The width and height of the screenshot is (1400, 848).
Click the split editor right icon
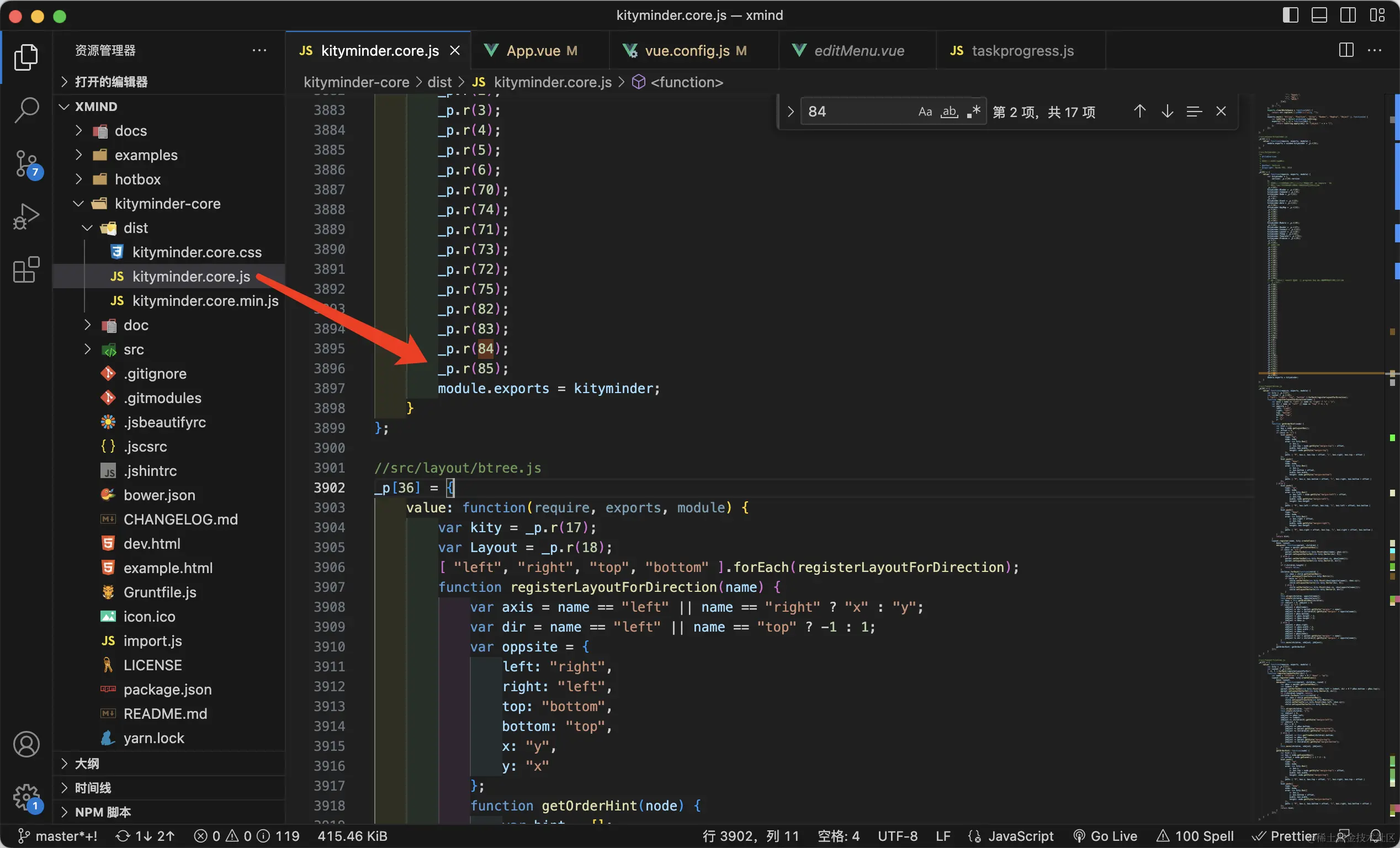coord(1346,50)
